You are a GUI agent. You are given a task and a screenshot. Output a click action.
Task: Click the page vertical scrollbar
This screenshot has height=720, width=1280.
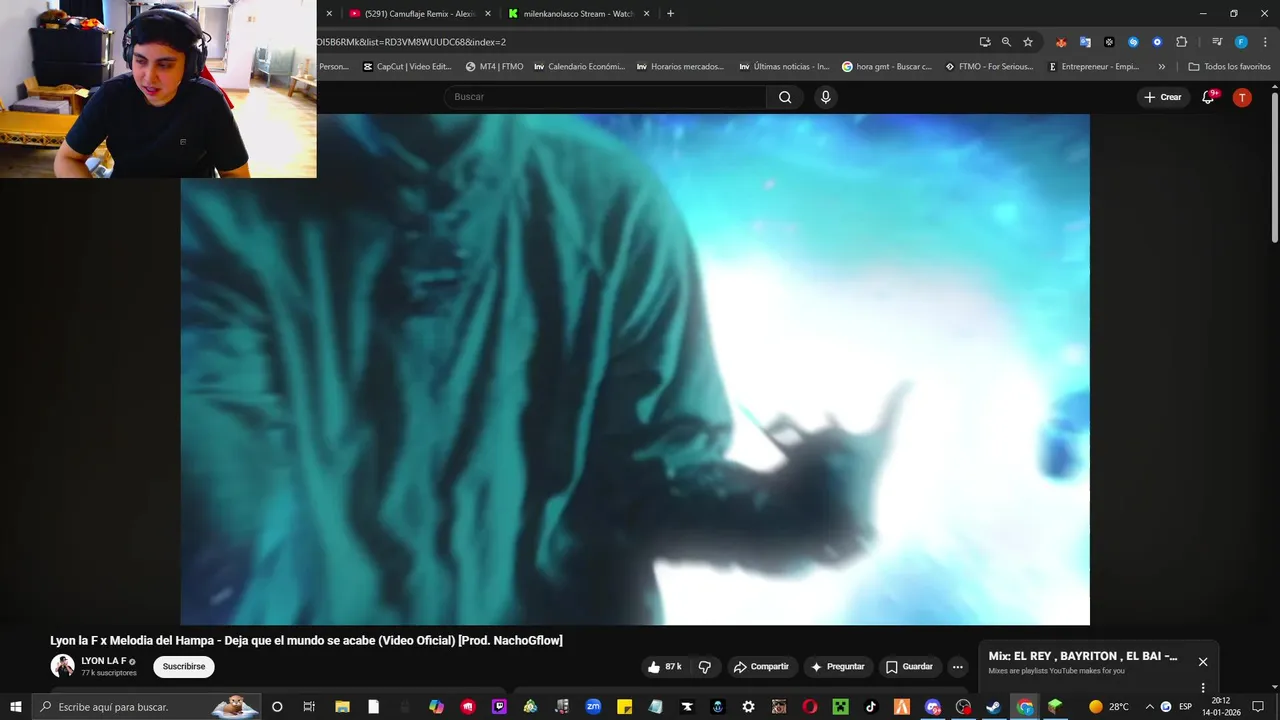(x=1274, y=166)
